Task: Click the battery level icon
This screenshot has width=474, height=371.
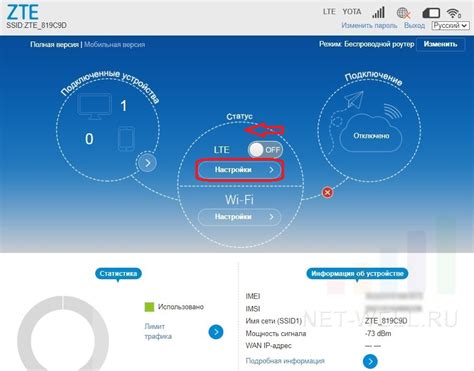Action: 431,13
